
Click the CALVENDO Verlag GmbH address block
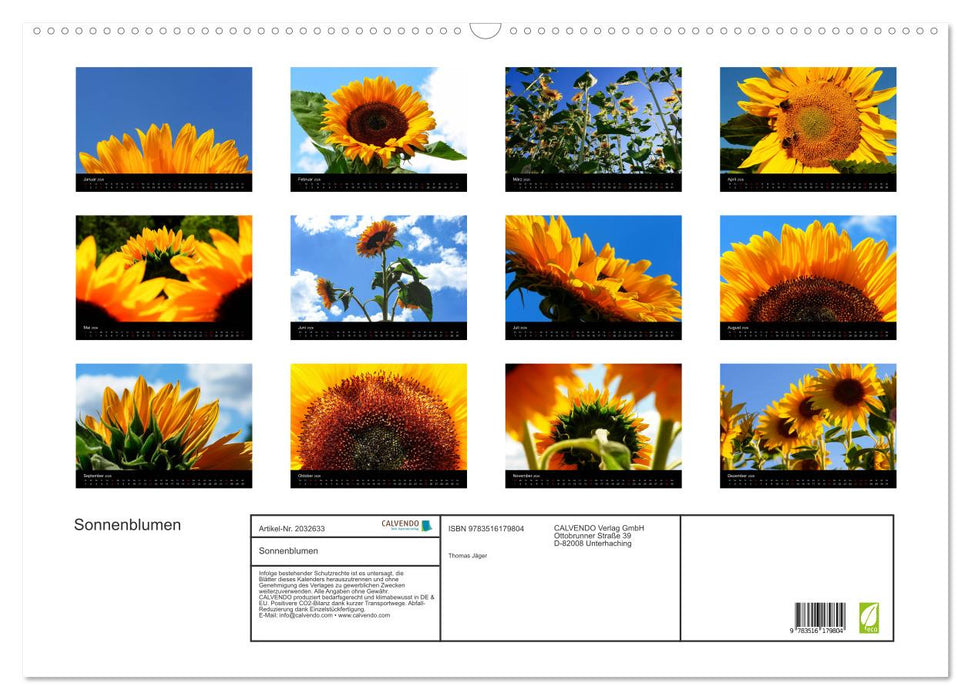(x=598, y=534)
